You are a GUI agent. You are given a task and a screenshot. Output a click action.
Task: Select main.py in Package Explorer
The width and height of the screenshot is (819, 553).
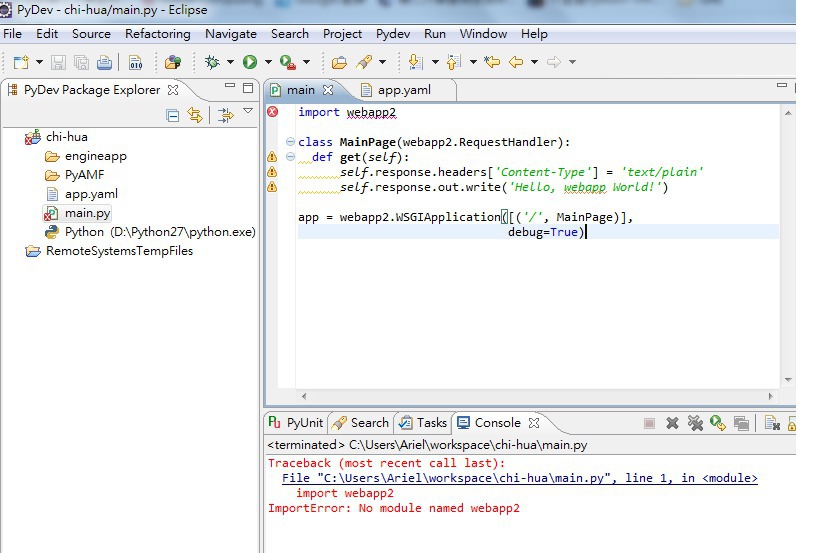[x=87, y=213]
